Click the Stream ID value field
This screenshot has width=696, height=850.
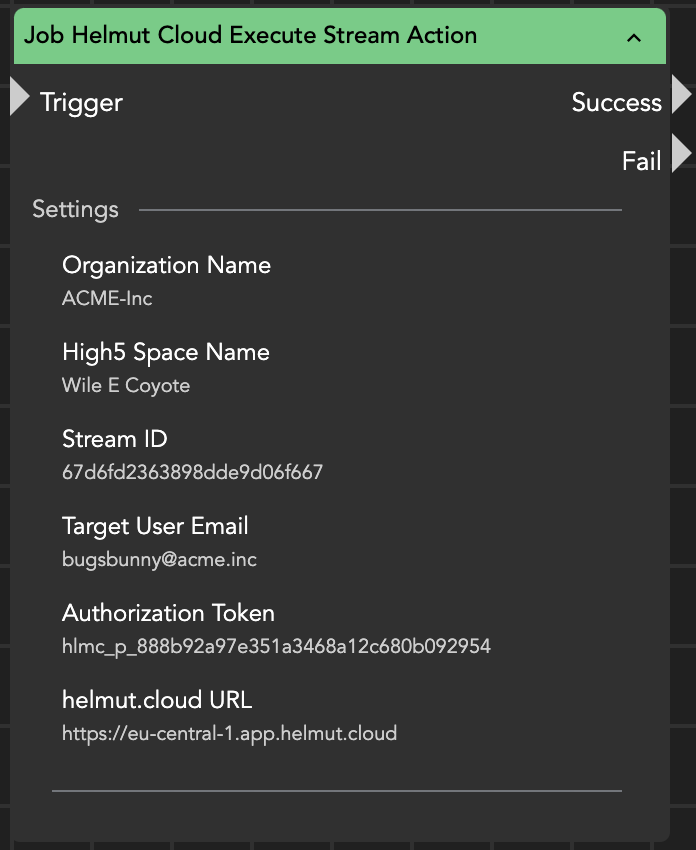pos(192,472)
